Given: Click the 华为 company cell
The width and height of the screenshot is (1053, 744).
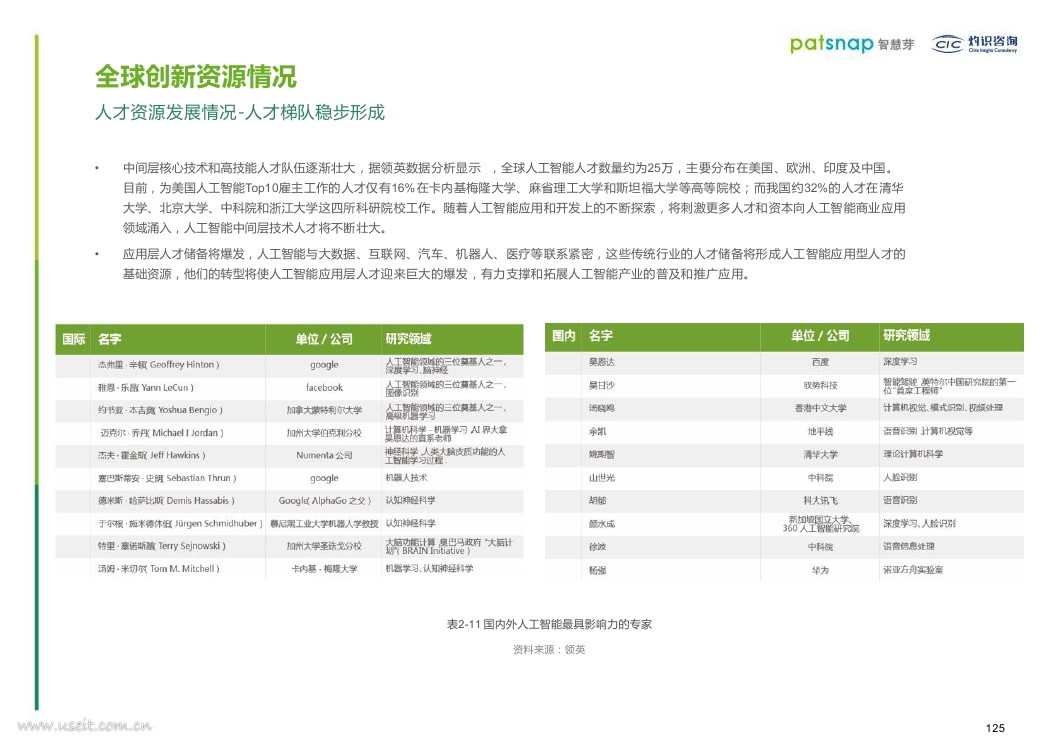Looking at the screenshot, I should click(820, 571).
